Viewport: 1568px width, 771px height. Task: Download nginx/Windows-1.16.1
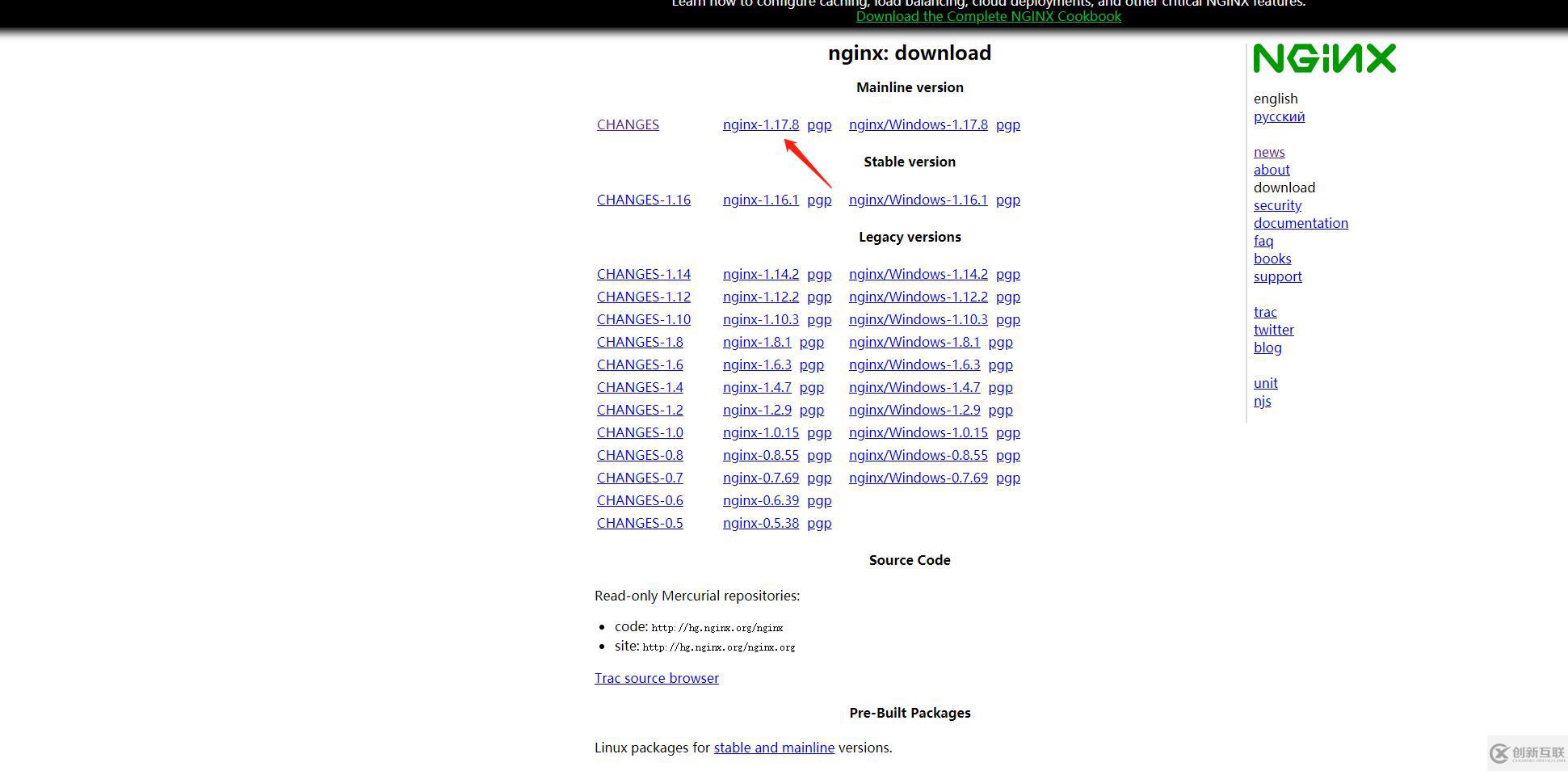919,200
